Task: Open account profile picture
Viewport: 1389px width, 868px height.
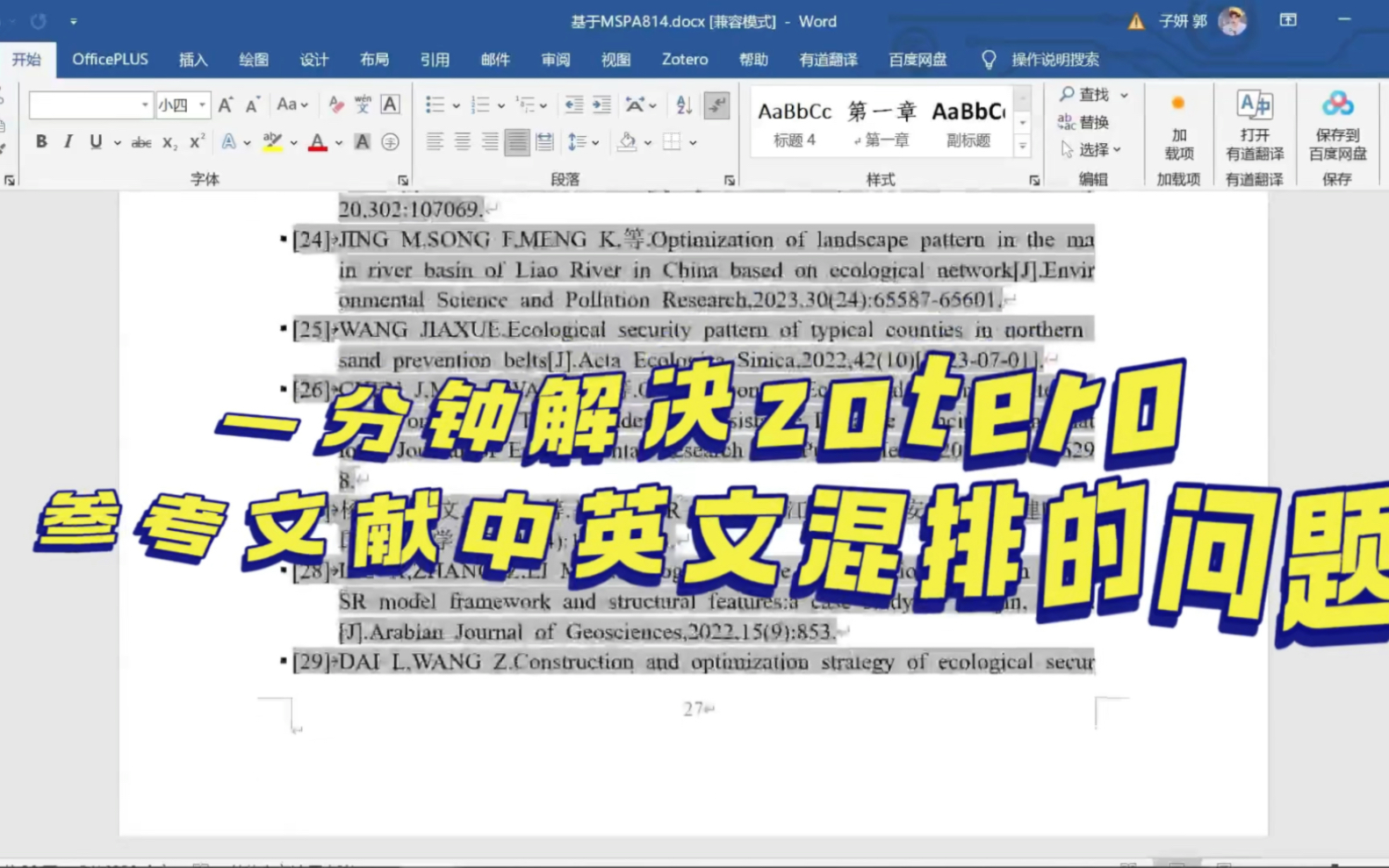Action: click(1233, 20)
